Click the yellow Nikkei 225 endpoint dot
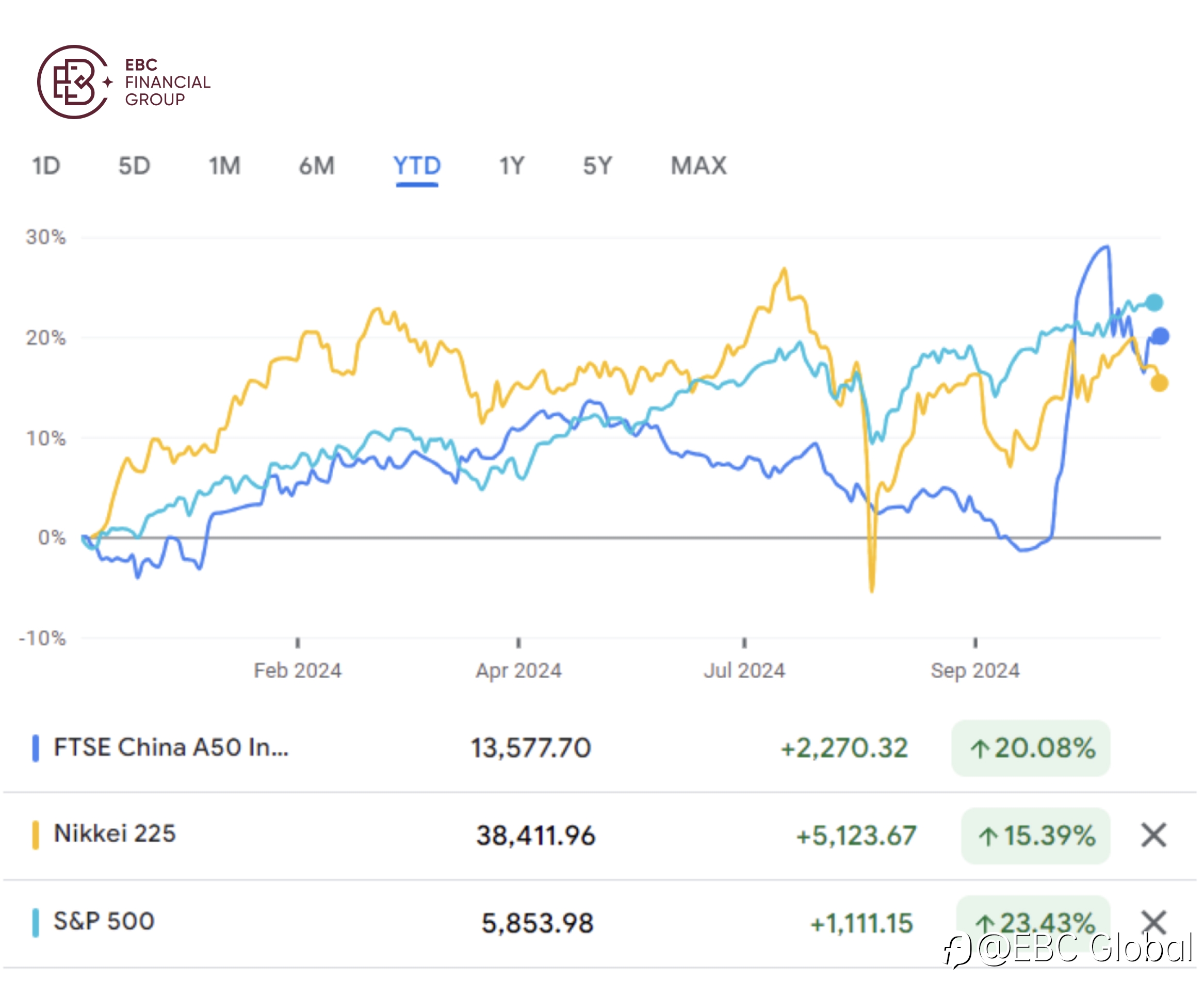Image resolution: width=1204 pixels, height=998 pixels. 1159,384
